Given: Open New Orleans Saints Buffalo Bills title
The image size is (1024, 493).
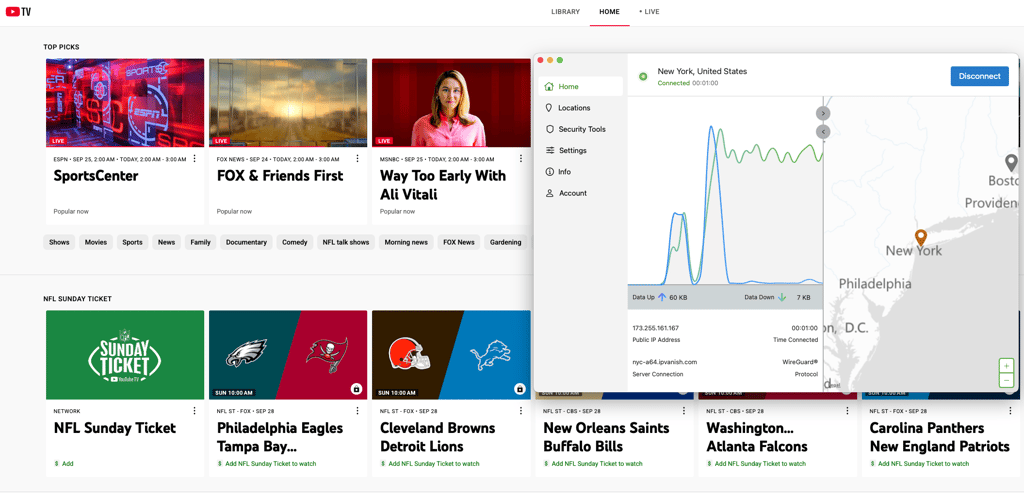Looking at the screenshot, I should pos(606,437).
